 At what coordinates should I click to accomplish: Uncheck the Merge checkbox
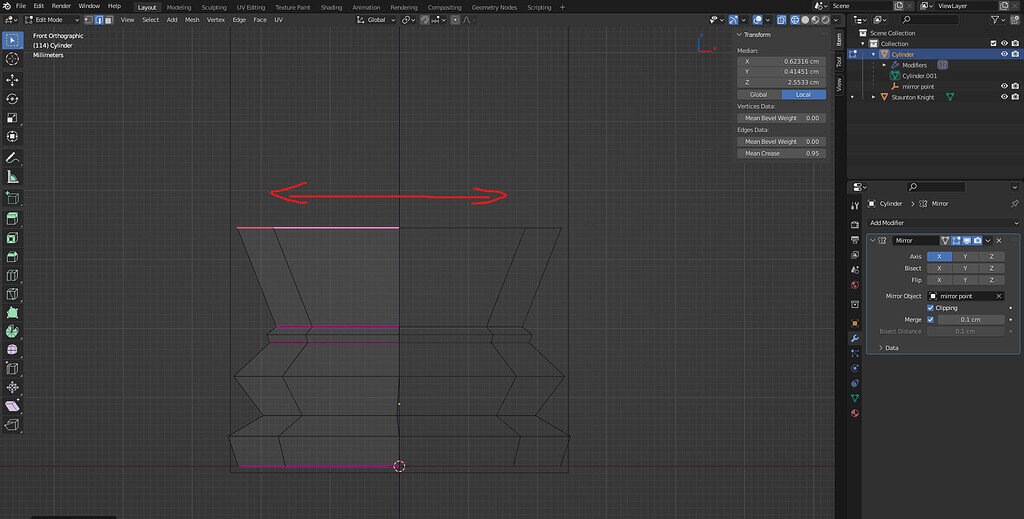click(931, 320)
